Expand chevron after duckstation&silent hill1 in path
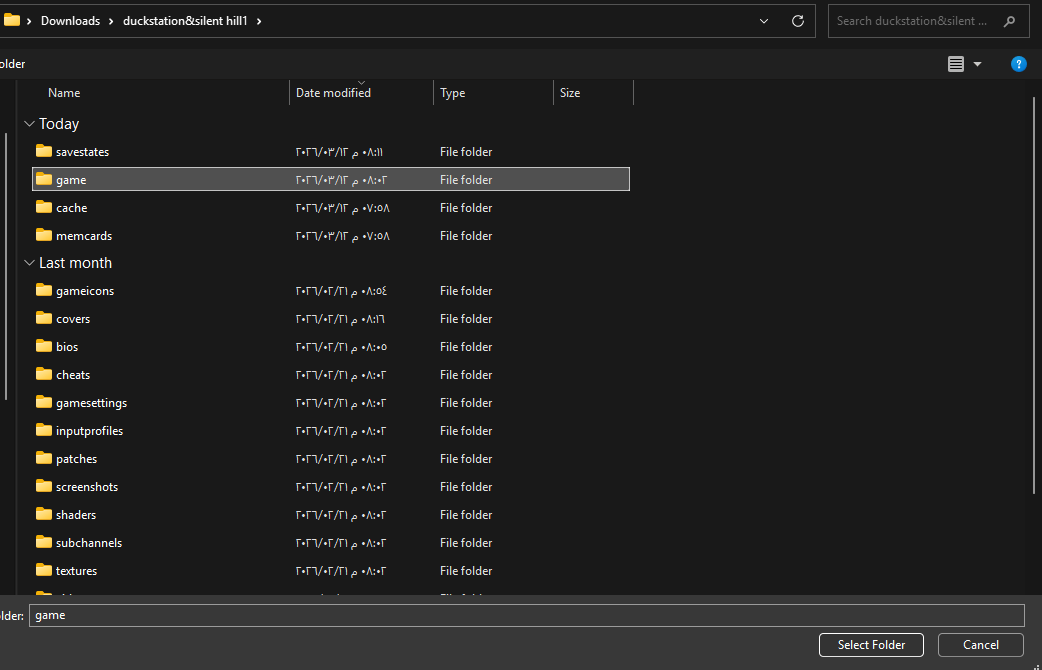 click(259, 21)
